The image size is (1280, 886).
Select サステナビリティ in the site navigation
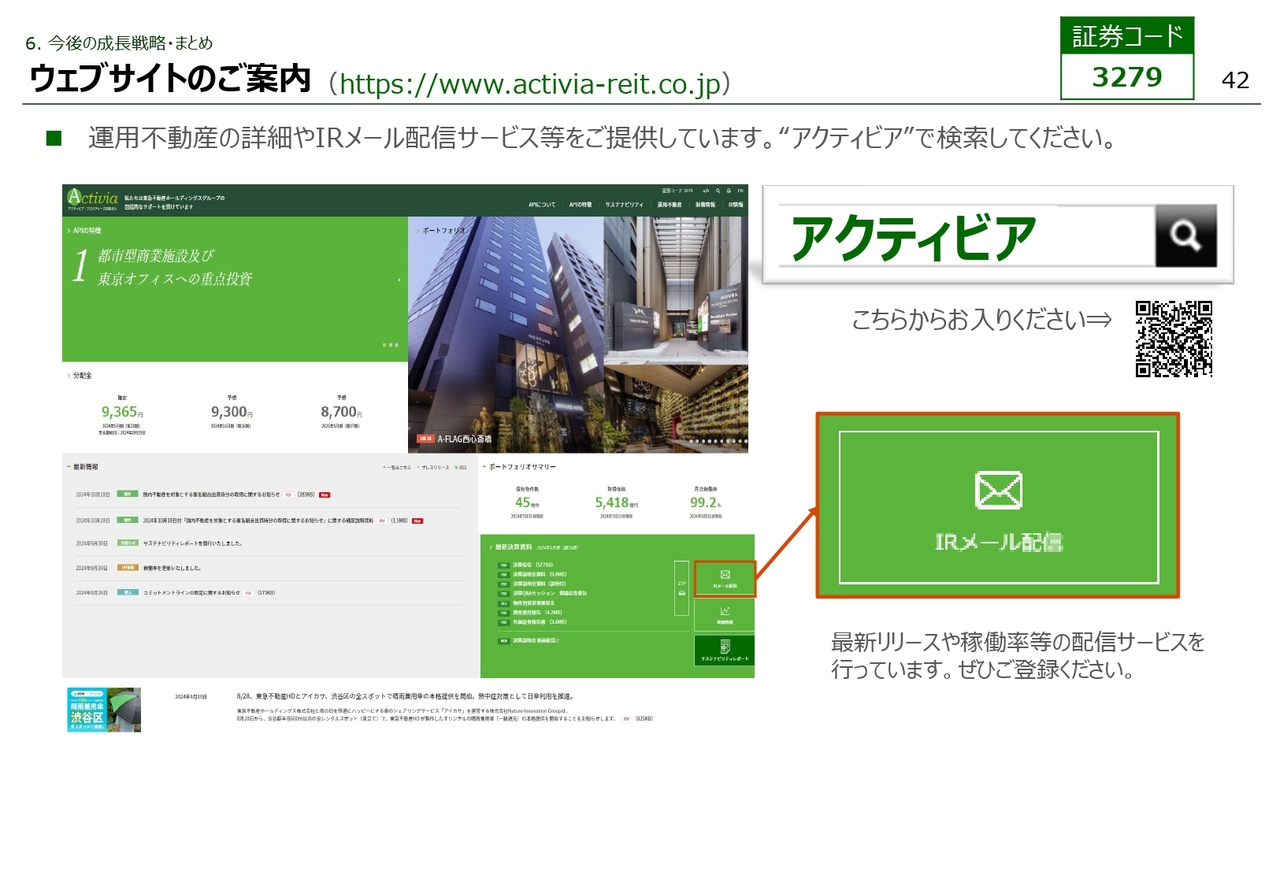coord(624,204)
